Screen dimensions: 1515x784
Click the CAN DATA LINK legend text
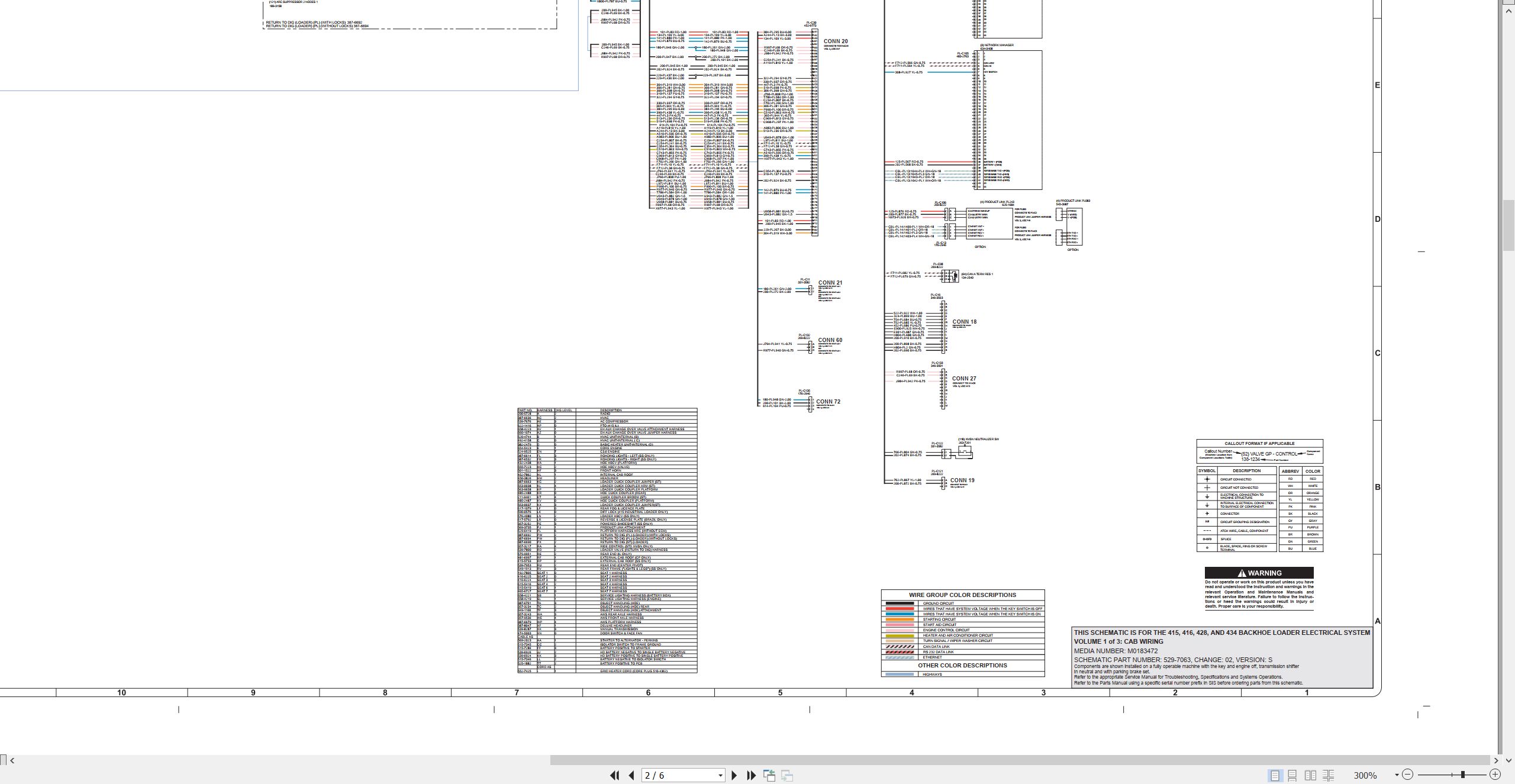(936, 647)
